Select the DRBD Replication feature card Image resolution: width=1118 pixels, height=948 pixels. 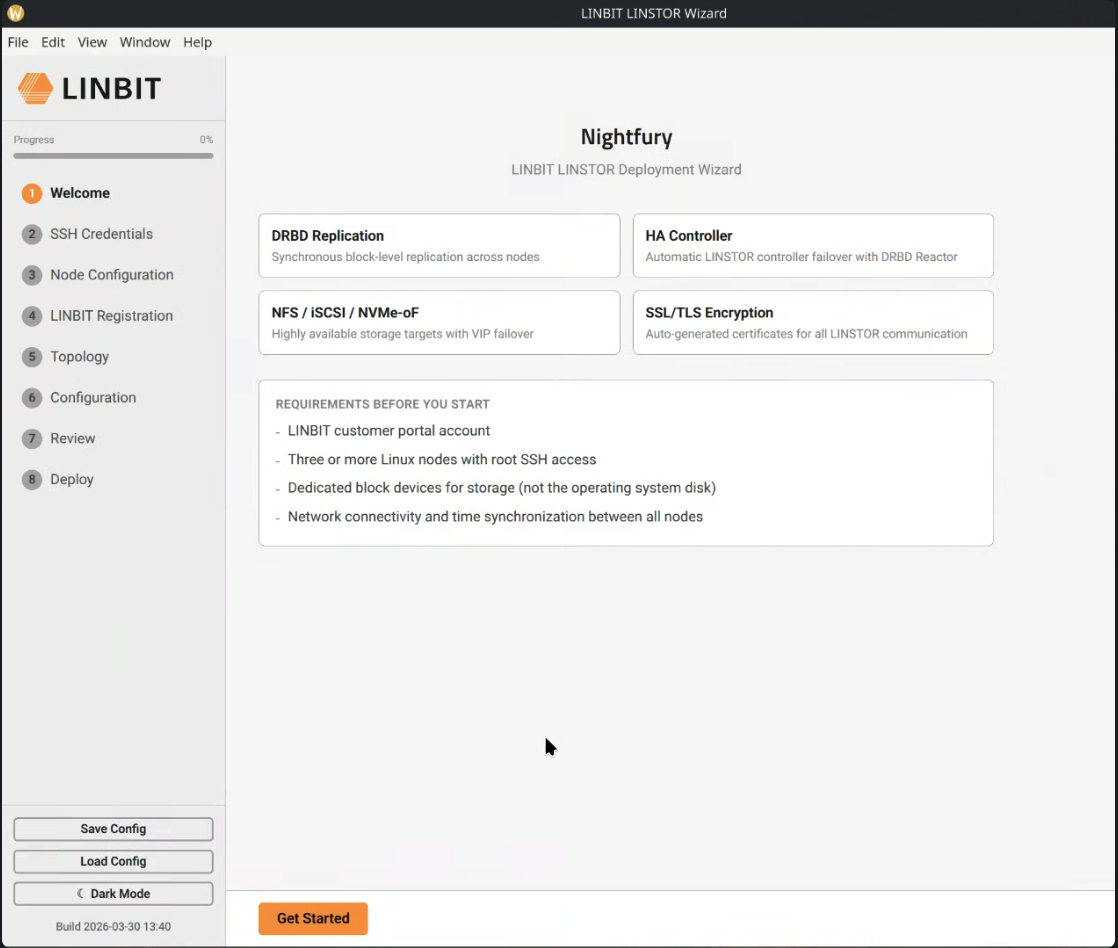click(x=439, y=245)
